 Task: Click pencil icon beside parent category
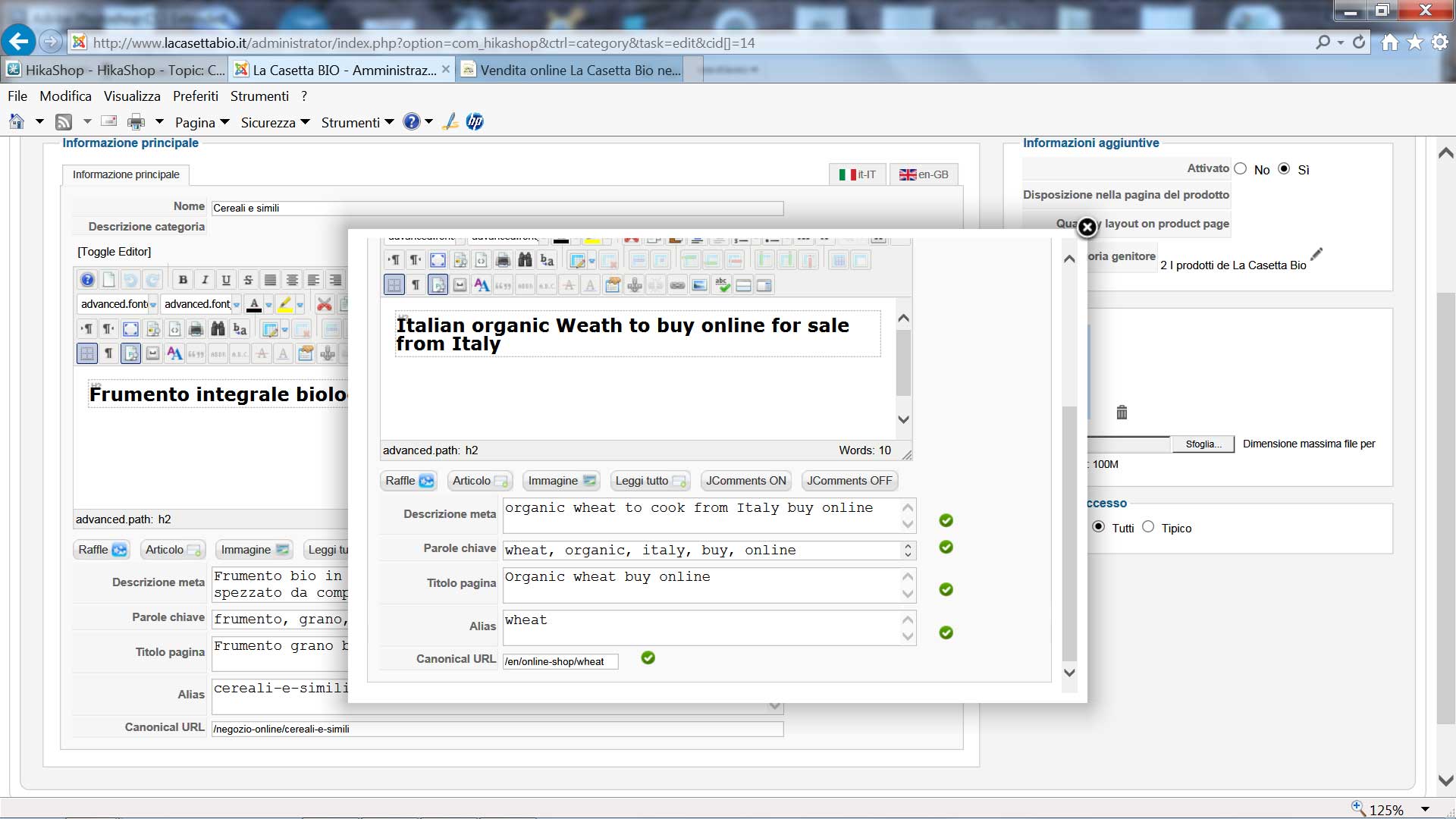(x=1316, y=254)
